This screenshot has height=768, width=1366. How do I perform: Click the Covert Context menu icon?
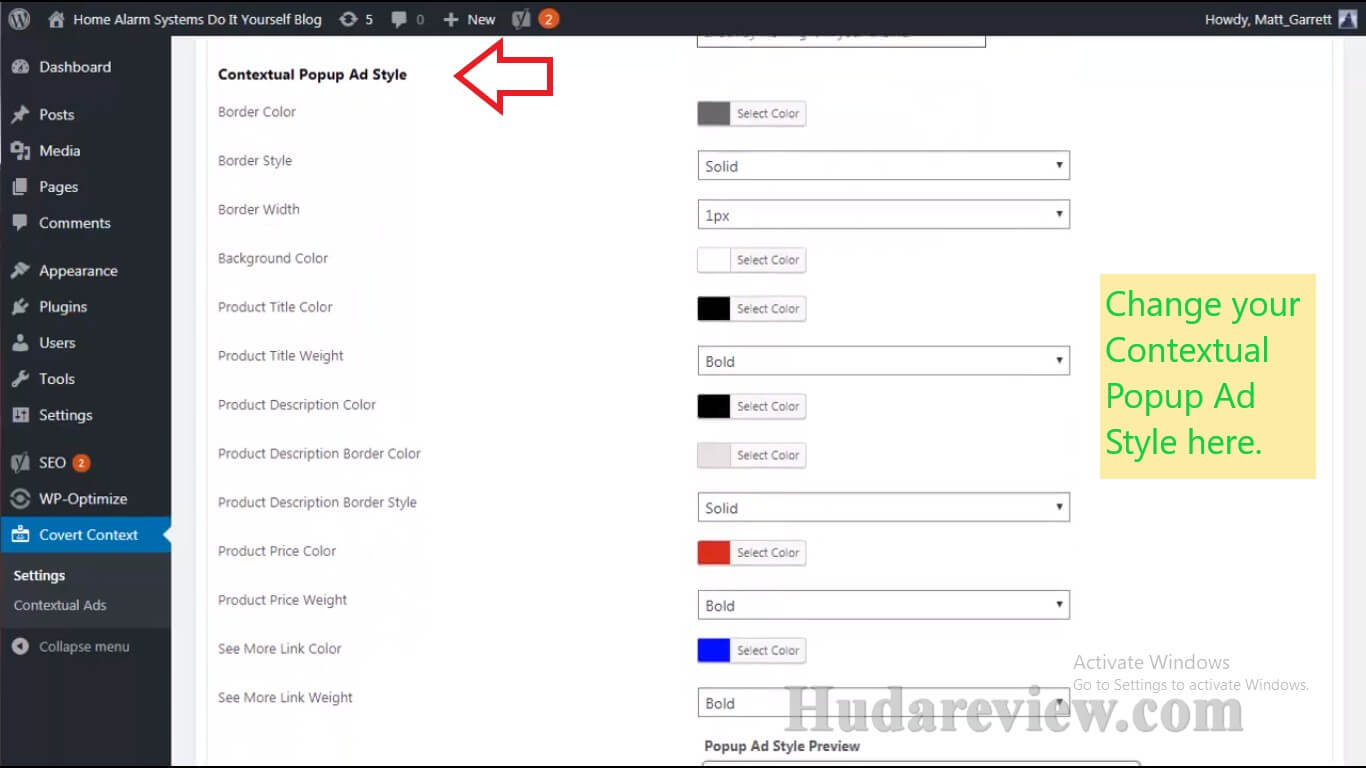coord(20,535)
